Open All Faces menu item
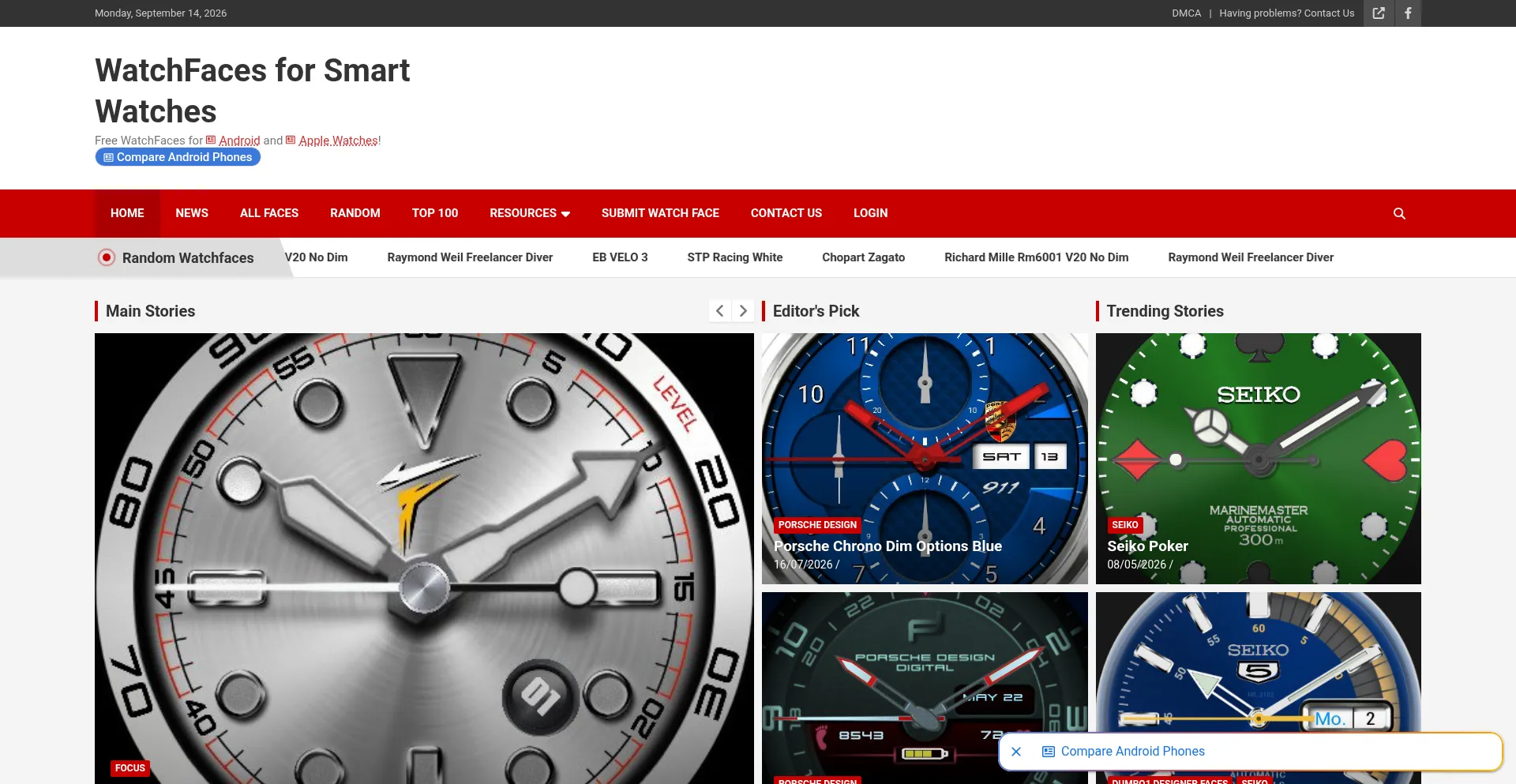The height and width of the screenshot is (784, 1516). (269, 213)
